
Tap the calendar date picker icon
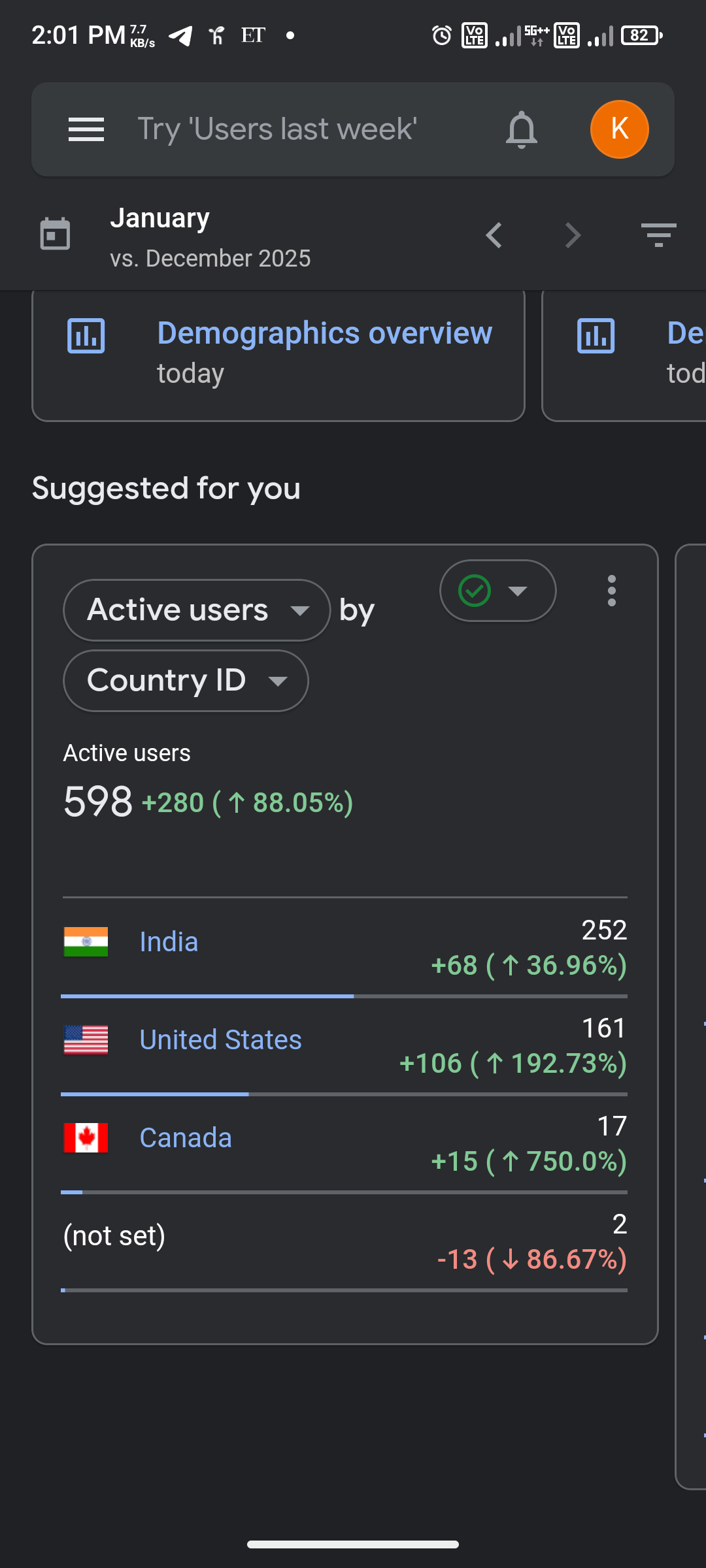tap(55, 234)
